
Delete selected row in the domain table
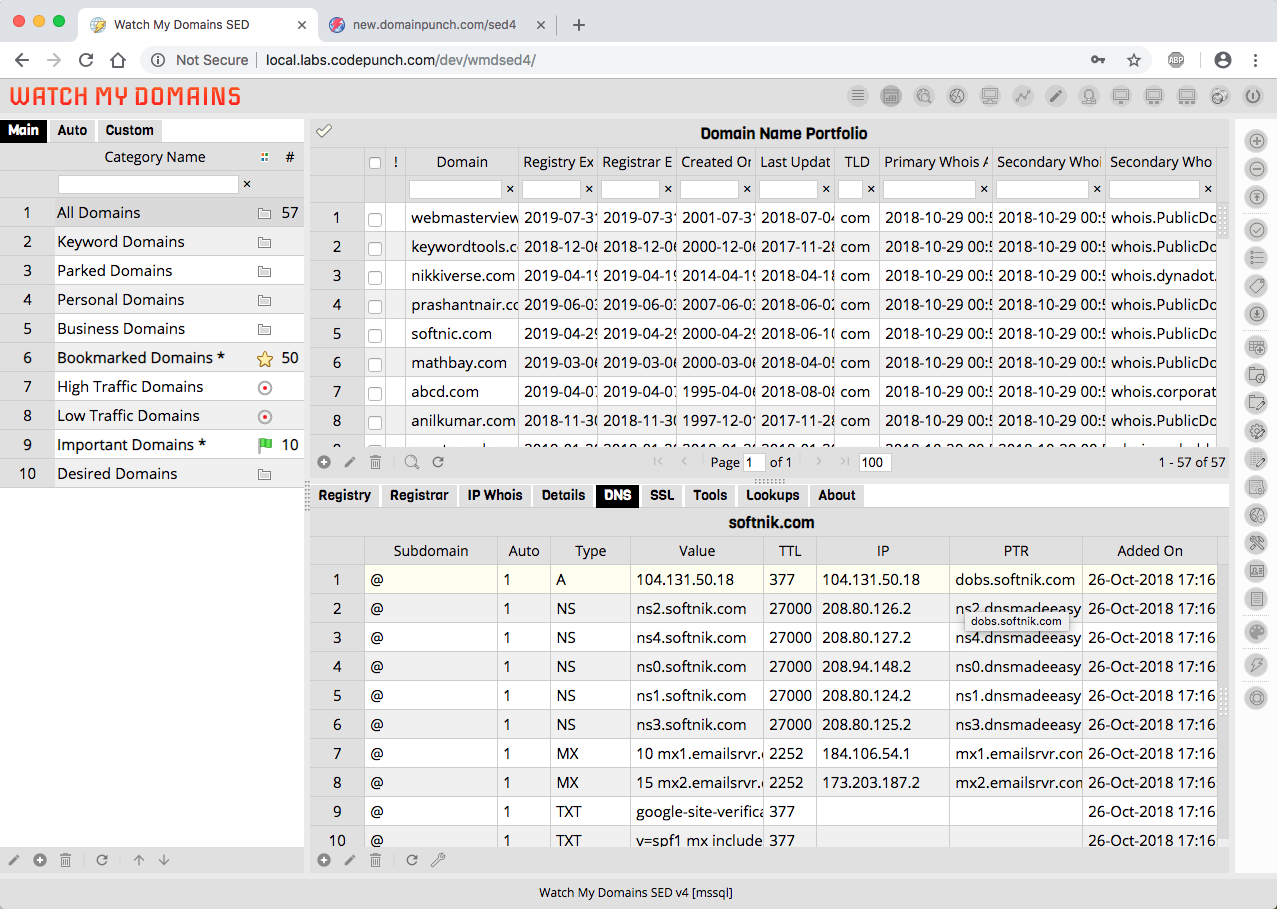pos(376,462)
